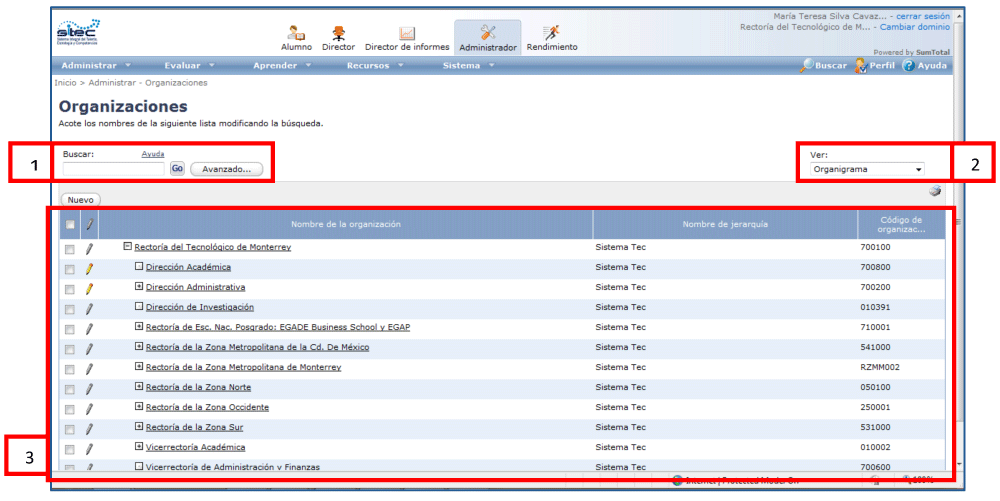Click the printer icon above the table
Image resolution: width=1000 pixels, height=501 pixels.
click(935, 191)
